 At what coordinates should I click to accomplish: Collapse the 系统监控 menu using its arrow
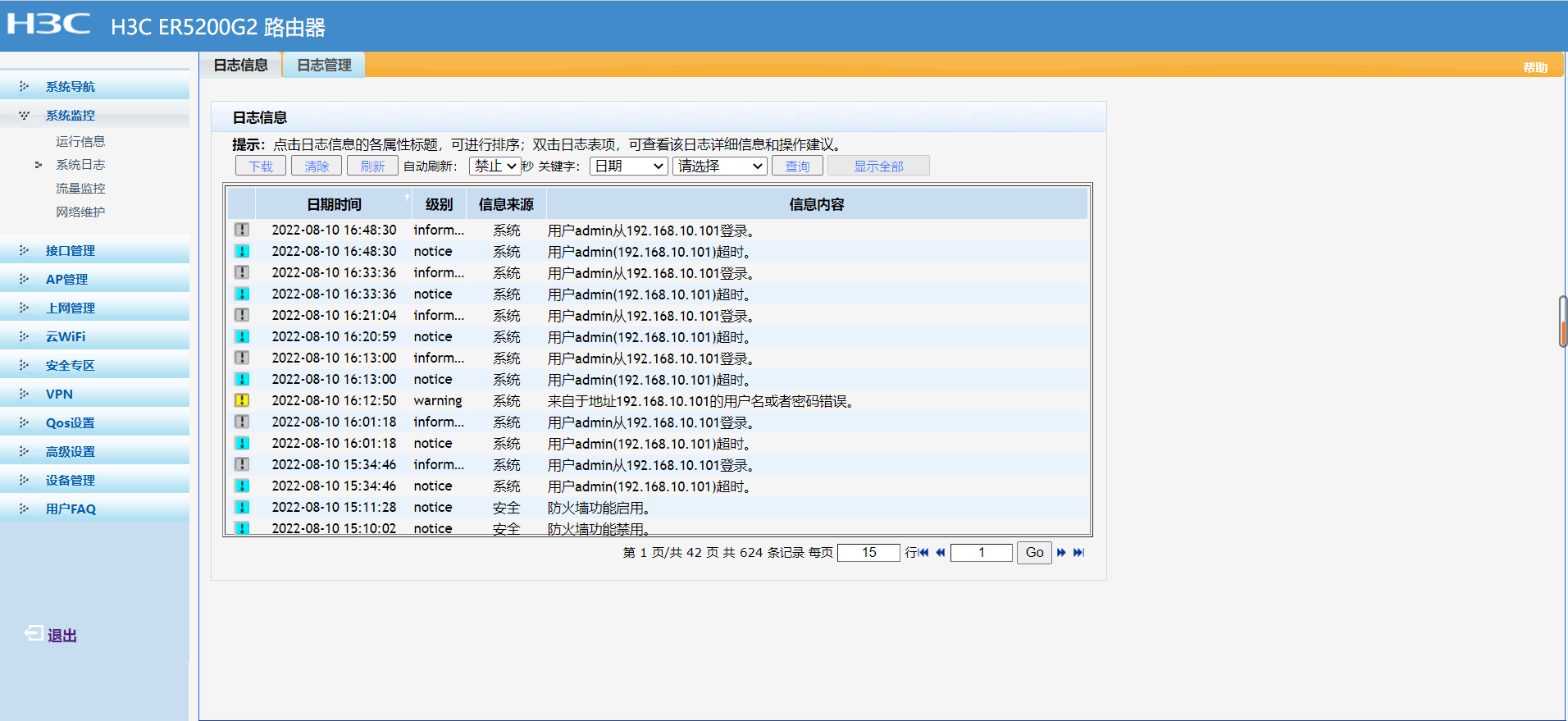24,115
